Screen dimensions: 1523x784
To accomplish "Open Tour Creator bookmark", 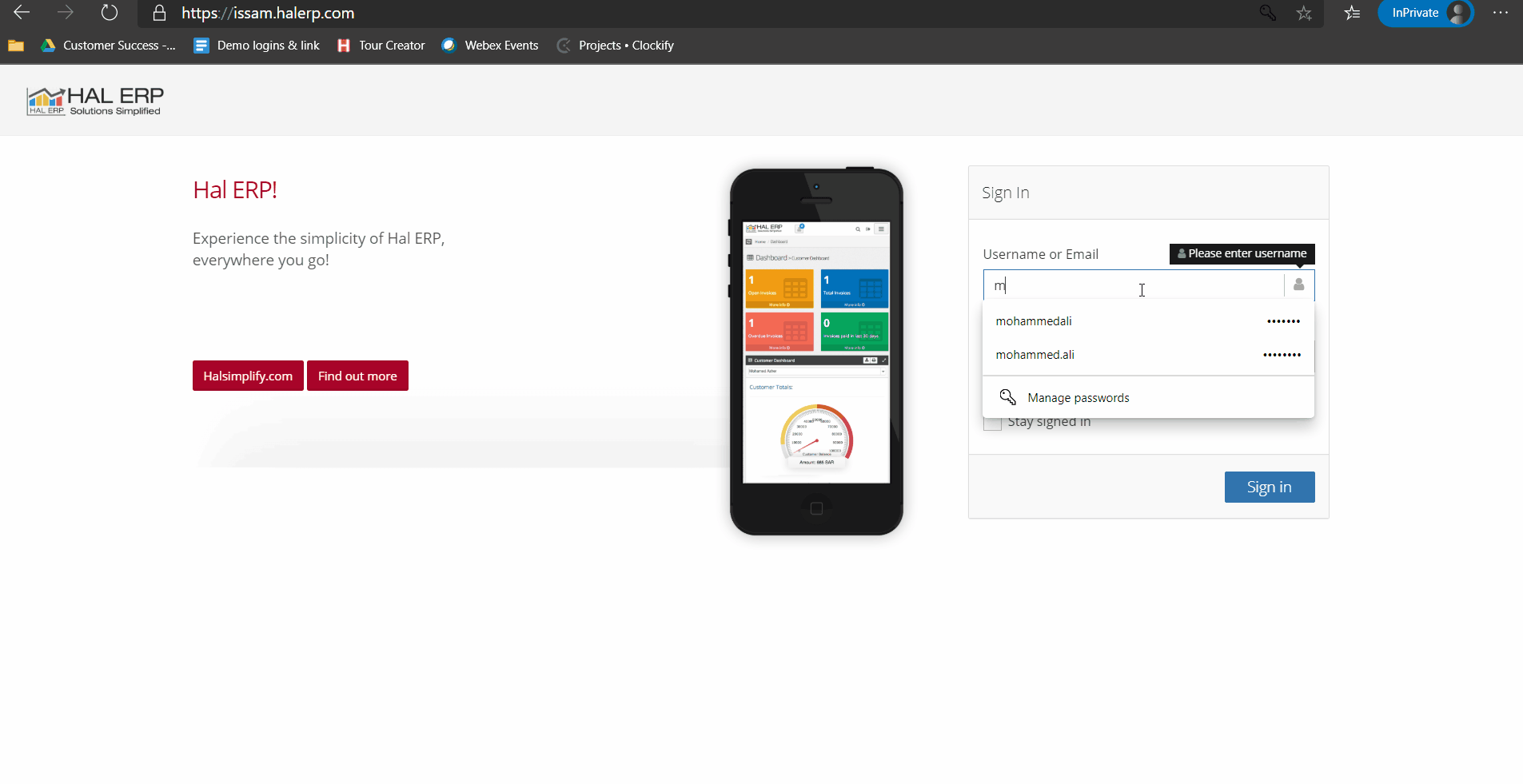I will click(x=381, y=46).
